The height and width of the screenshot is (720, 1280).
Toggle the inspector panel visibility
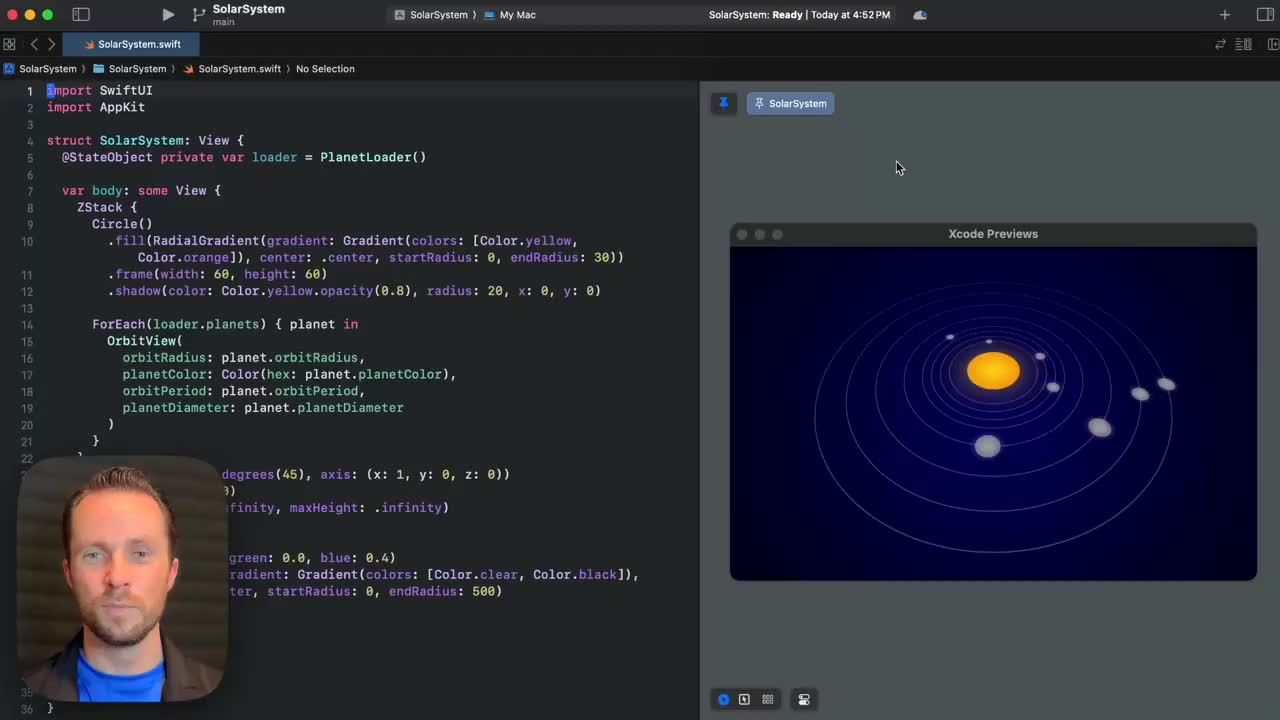pos(1263,14)
